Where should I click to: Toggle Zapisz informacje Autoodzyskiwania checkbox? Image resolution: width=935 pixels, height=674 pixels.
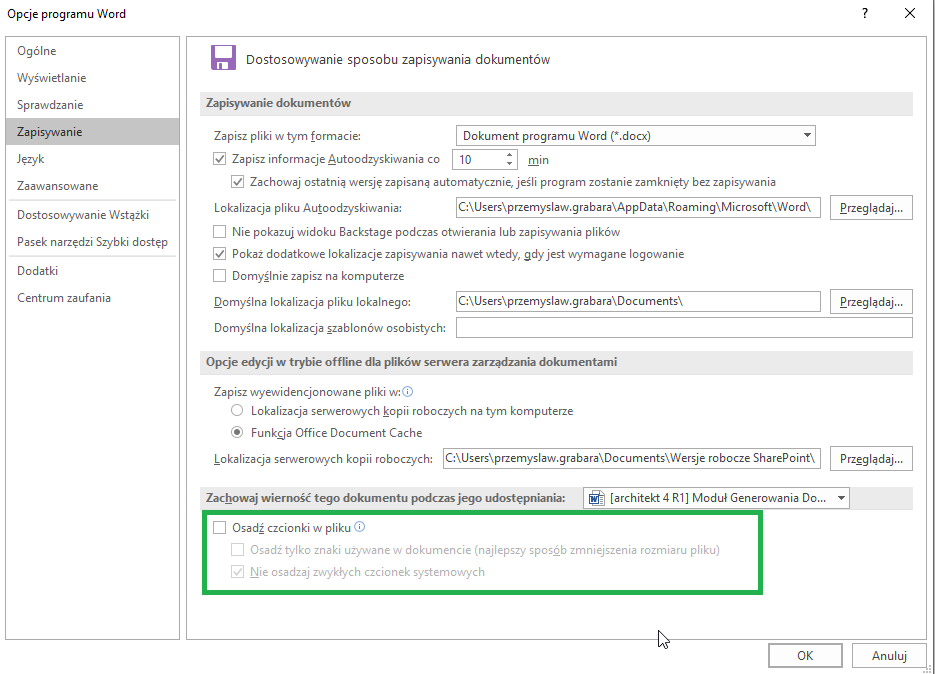(x=219, y=159)
